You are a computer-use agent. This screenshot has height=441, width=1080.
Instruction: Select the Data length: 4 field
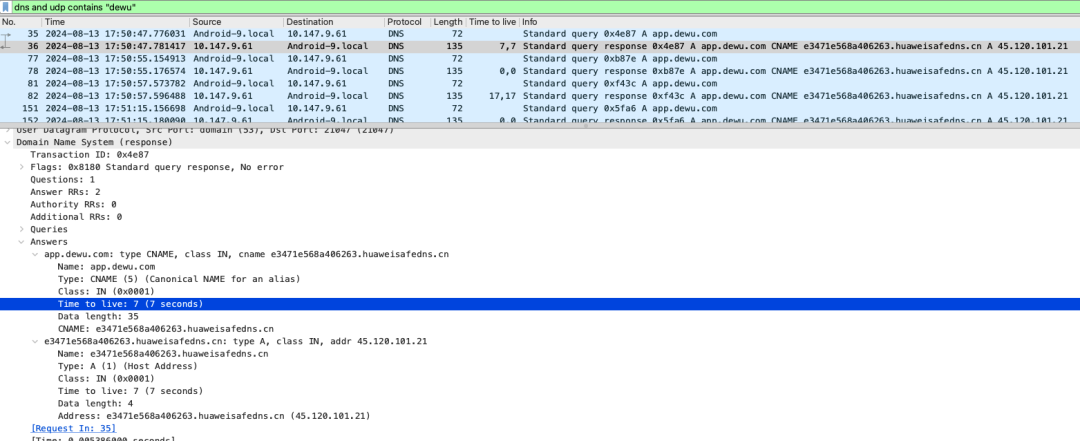coord(95,402)
